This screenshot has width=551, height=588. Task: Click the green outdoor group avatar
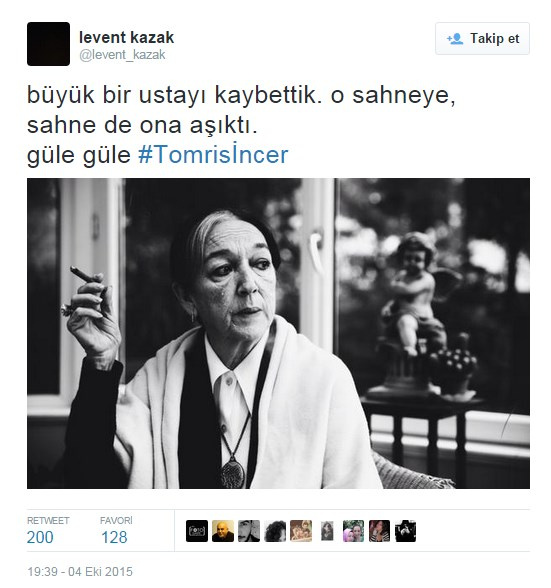[x=353, y=531]
